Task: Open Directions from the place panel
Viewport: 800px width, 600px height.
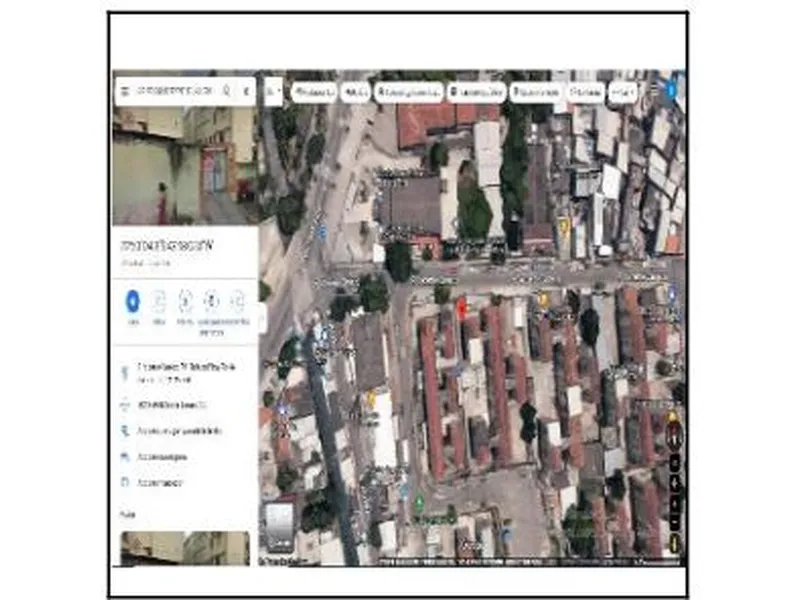Action: click(133, 300)
